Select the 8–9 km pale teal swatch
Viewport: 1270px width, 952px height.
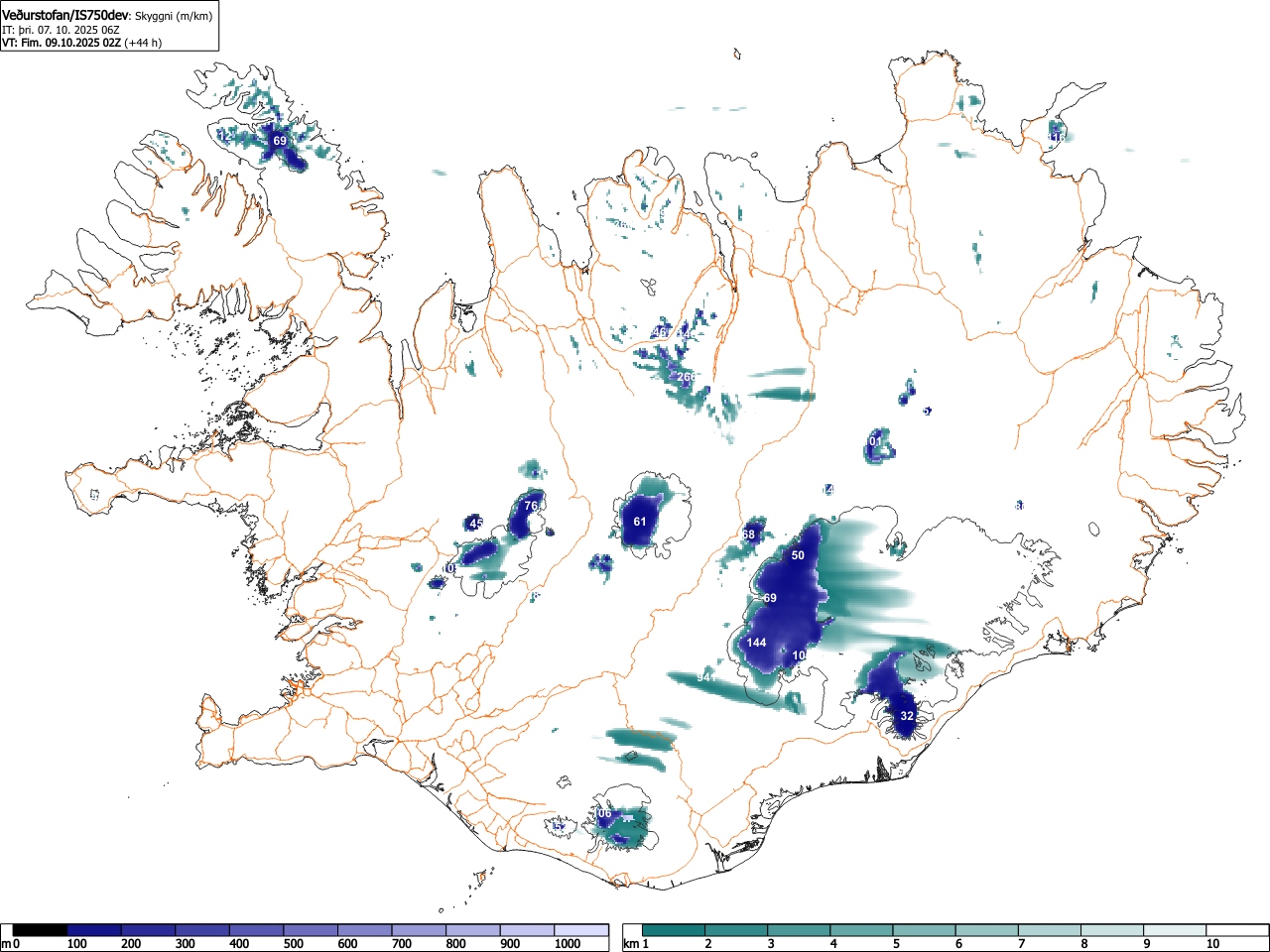(x=1111, y=930)
